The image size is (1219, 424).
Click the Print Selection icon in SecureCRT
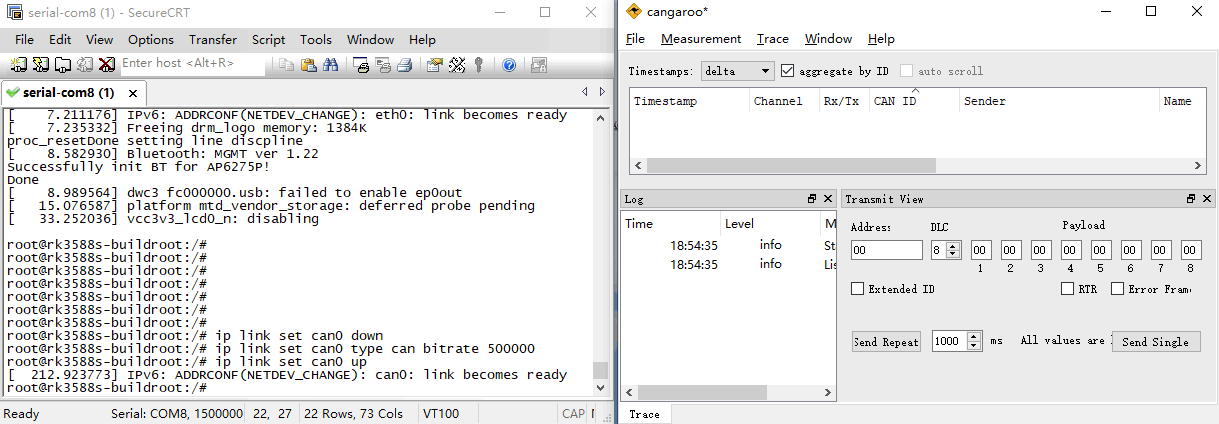click(384, 65)
